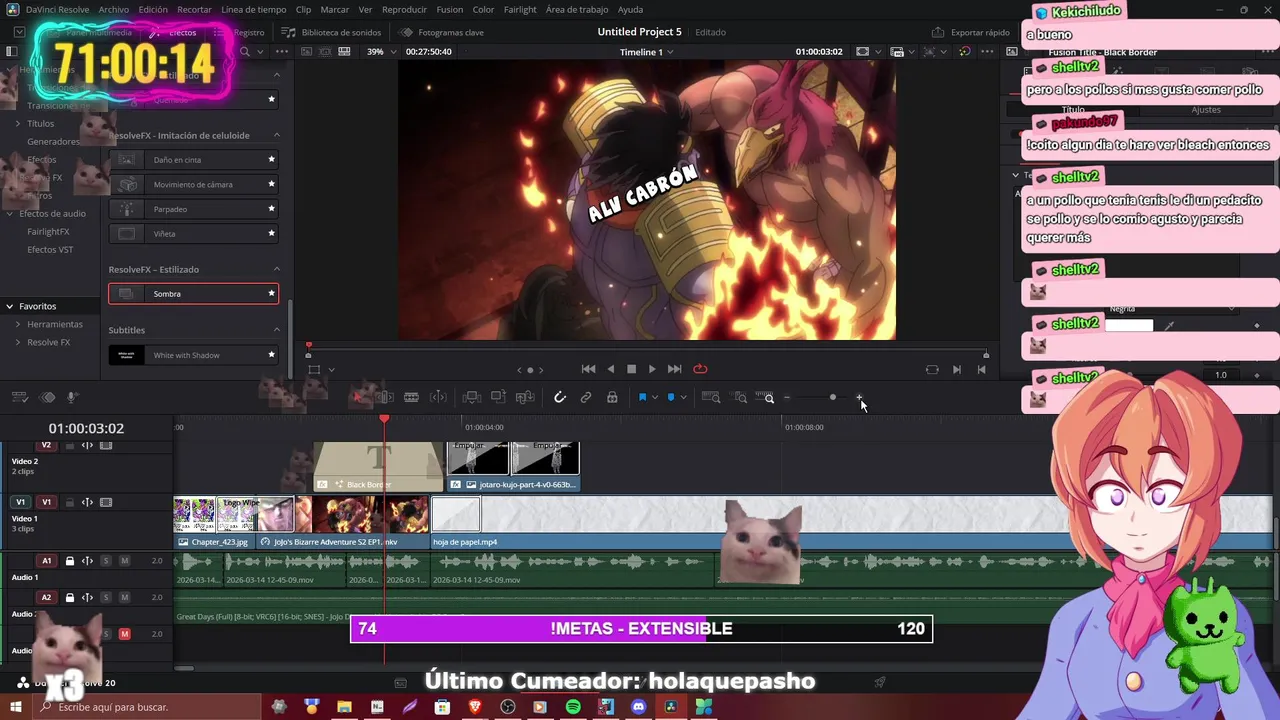Viewport: 1280px width, 720px height.
Task: Play timeline in reverse
Action: [610, 369]
